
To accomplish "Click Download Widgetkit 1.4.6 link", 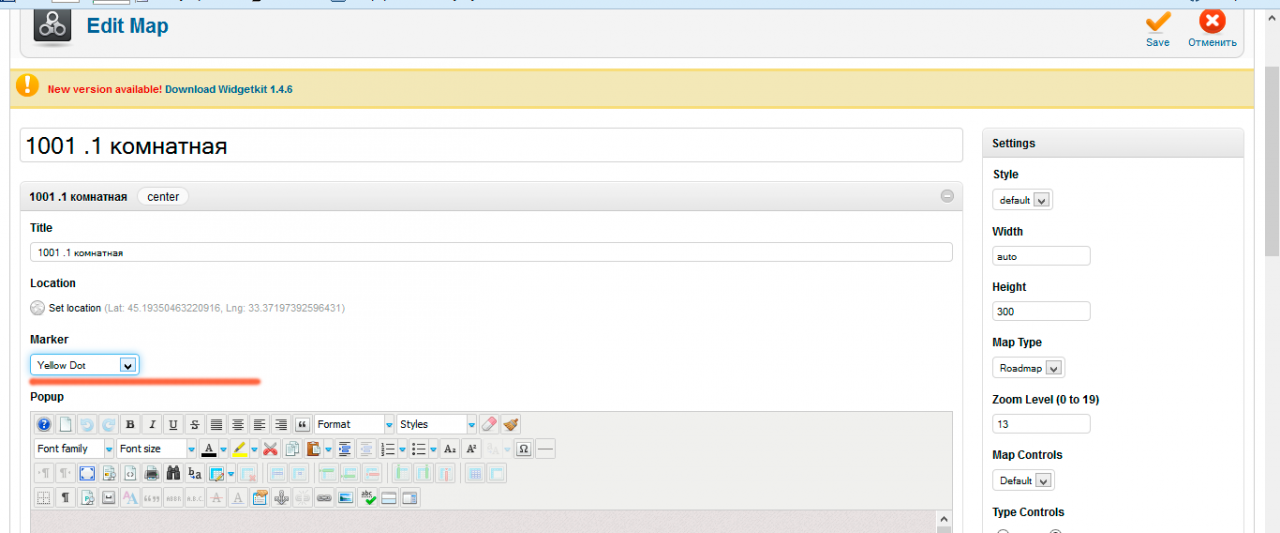I will click(x=228, y=89).
